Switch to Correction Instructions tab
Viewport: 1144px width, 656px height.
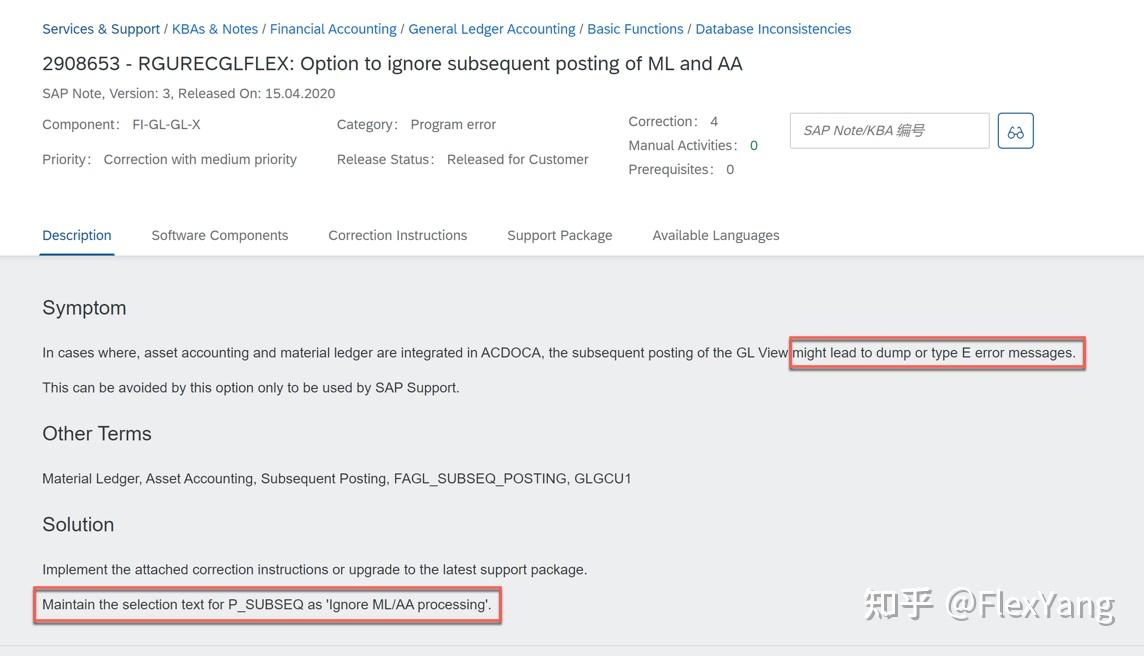tap(398, 236)
